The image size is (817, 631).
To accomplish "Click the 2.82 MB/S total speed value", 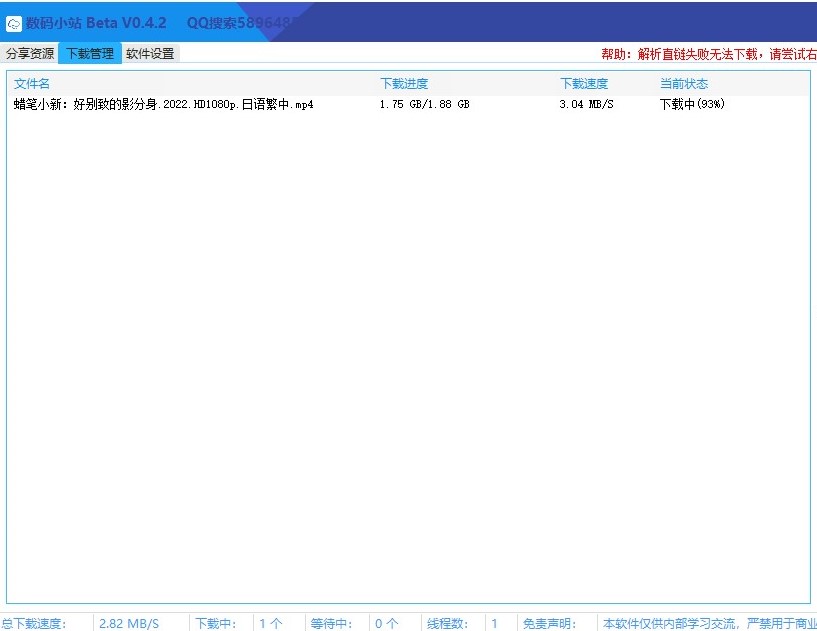I will tap(129, 623).
